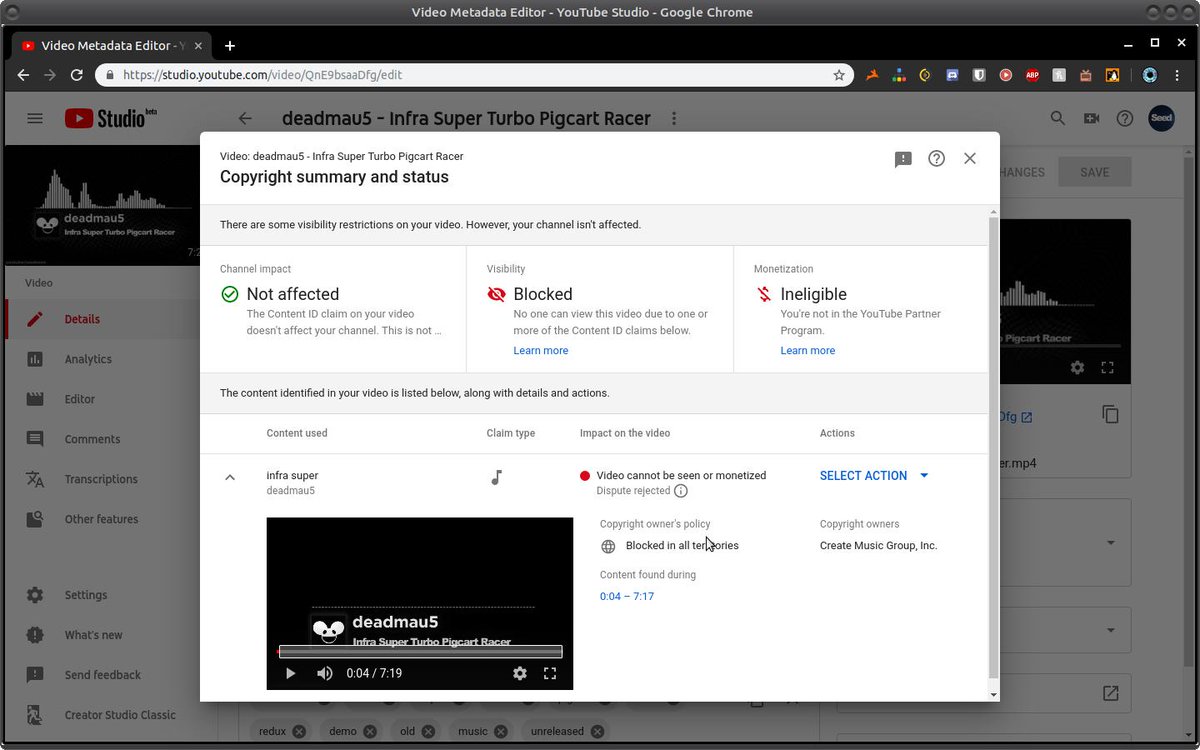Switch to Creator Studio Classic

tap(102, 715)
